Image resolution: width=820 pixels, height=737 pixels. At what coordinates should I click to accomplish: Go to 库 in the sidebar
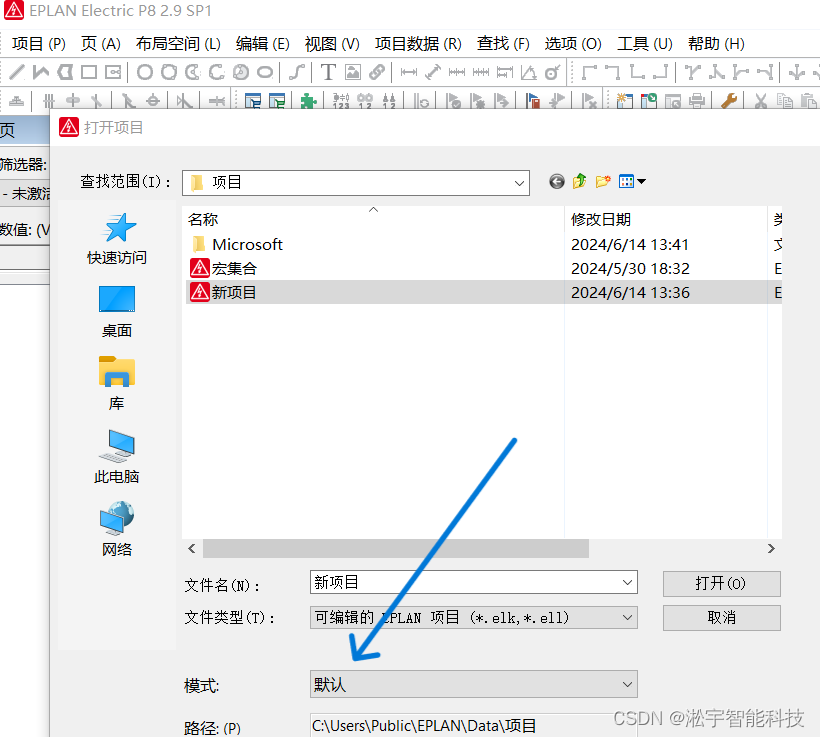(117, 384)
